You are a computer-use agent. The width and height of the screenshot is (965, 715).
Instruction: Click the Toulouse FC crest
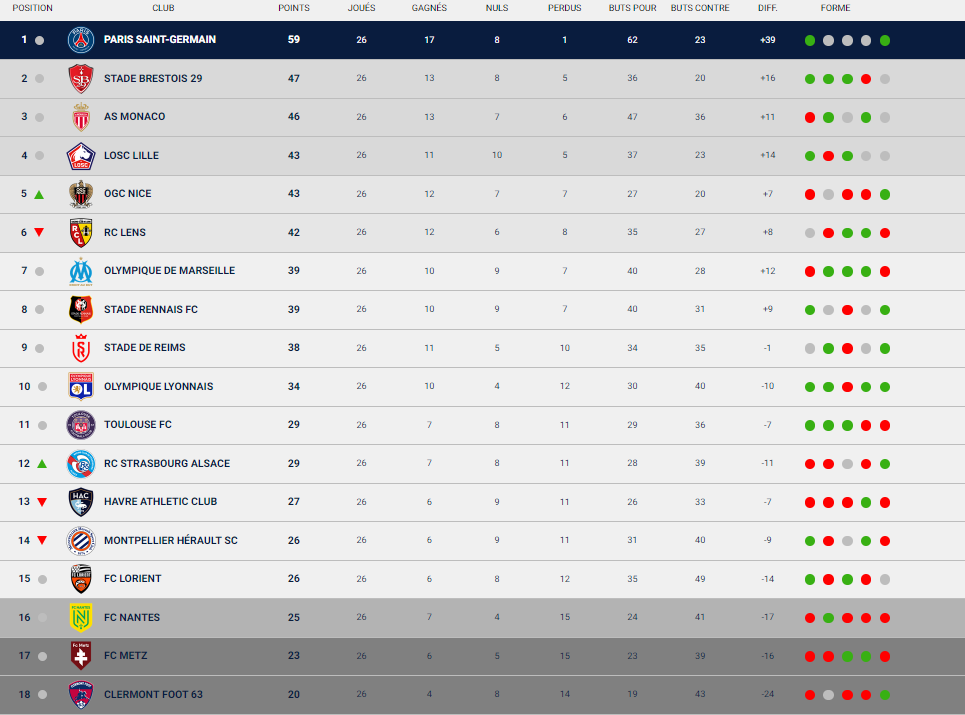click(81, 425)
